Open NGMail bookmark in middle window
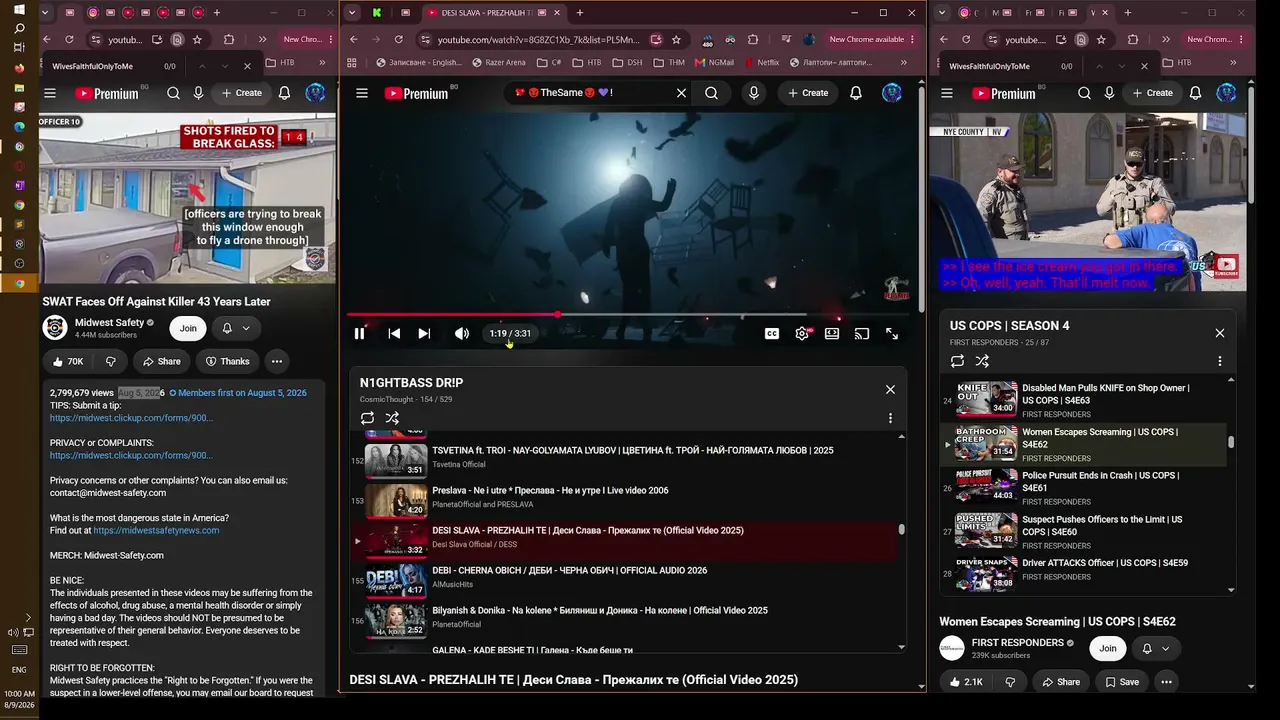 (714, 62)
